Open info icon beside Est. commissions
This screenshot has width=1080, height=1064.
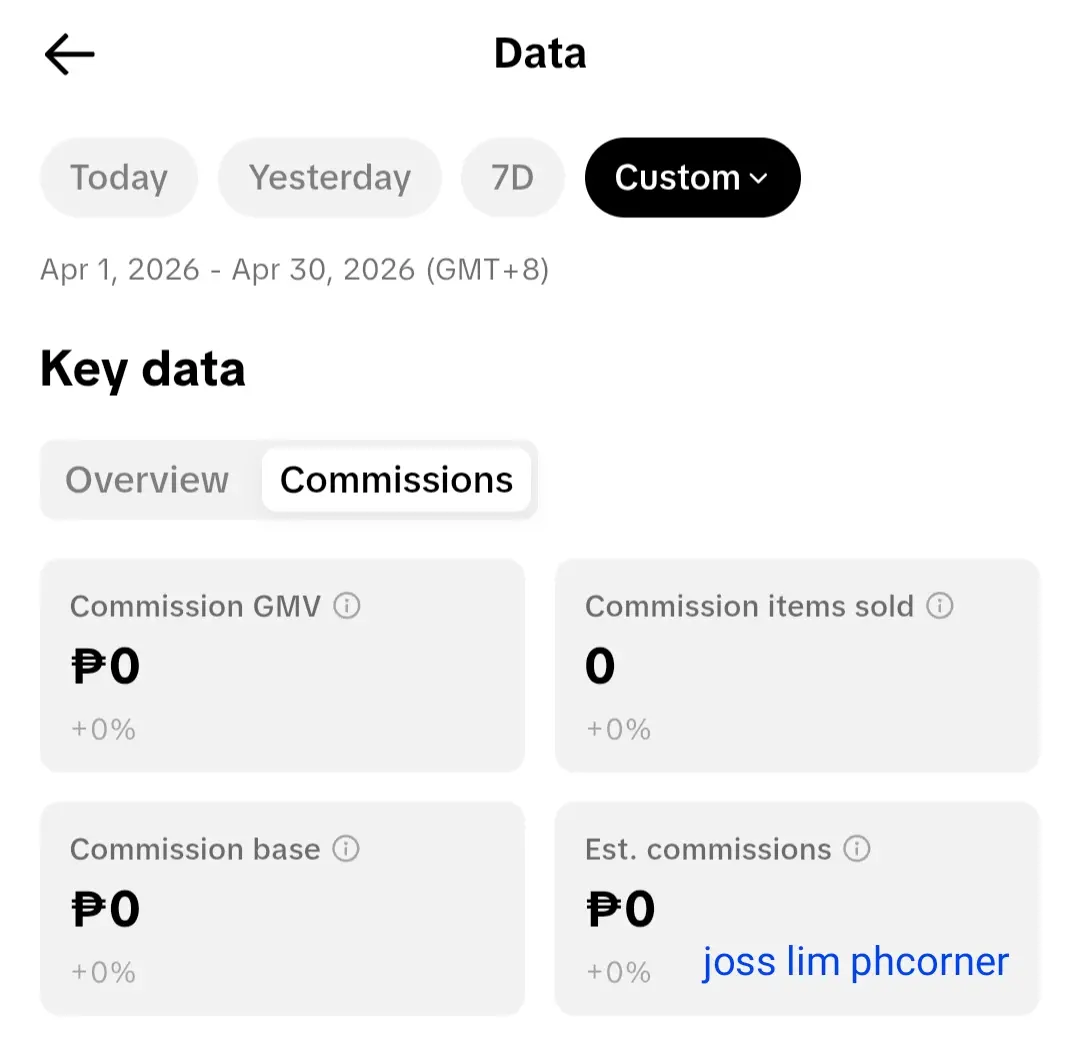(x=857, y=848)
